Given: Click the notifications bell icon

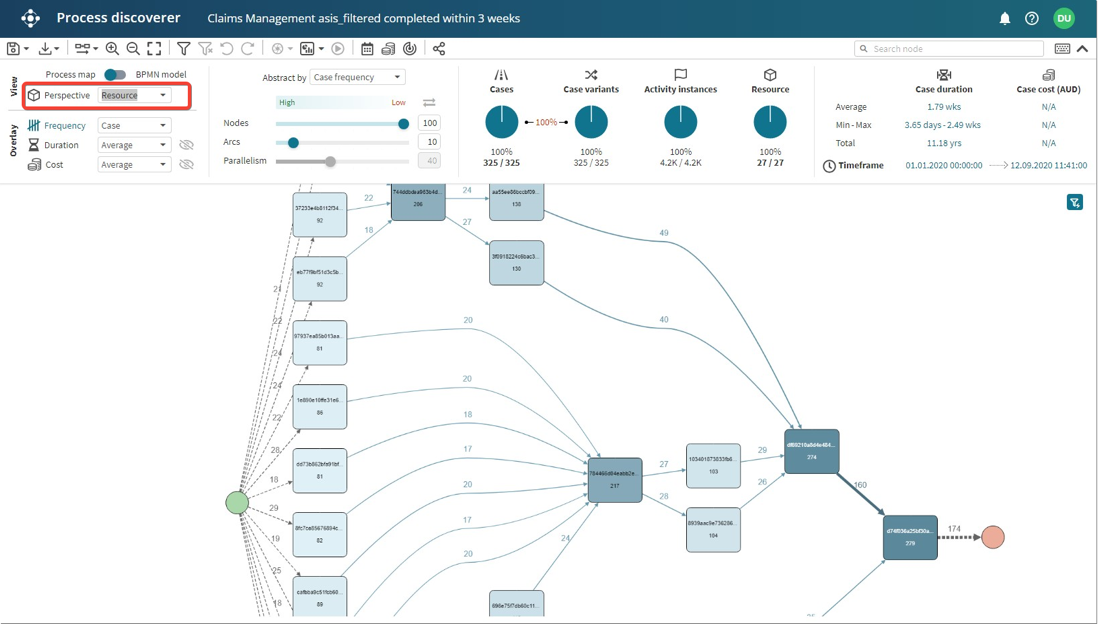Looking at the screenshot, I should click(1005, 18).
